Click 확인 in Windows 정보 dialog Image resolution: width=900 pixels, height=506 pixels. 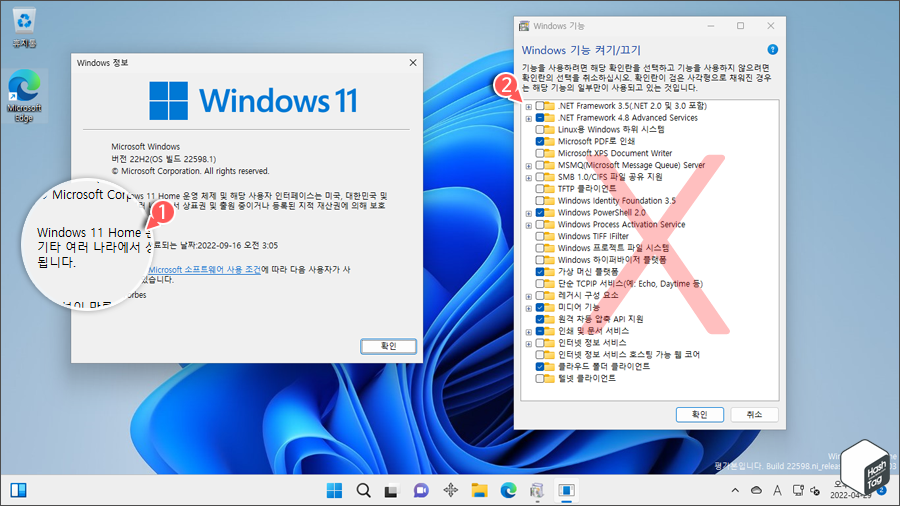[389, 346]
